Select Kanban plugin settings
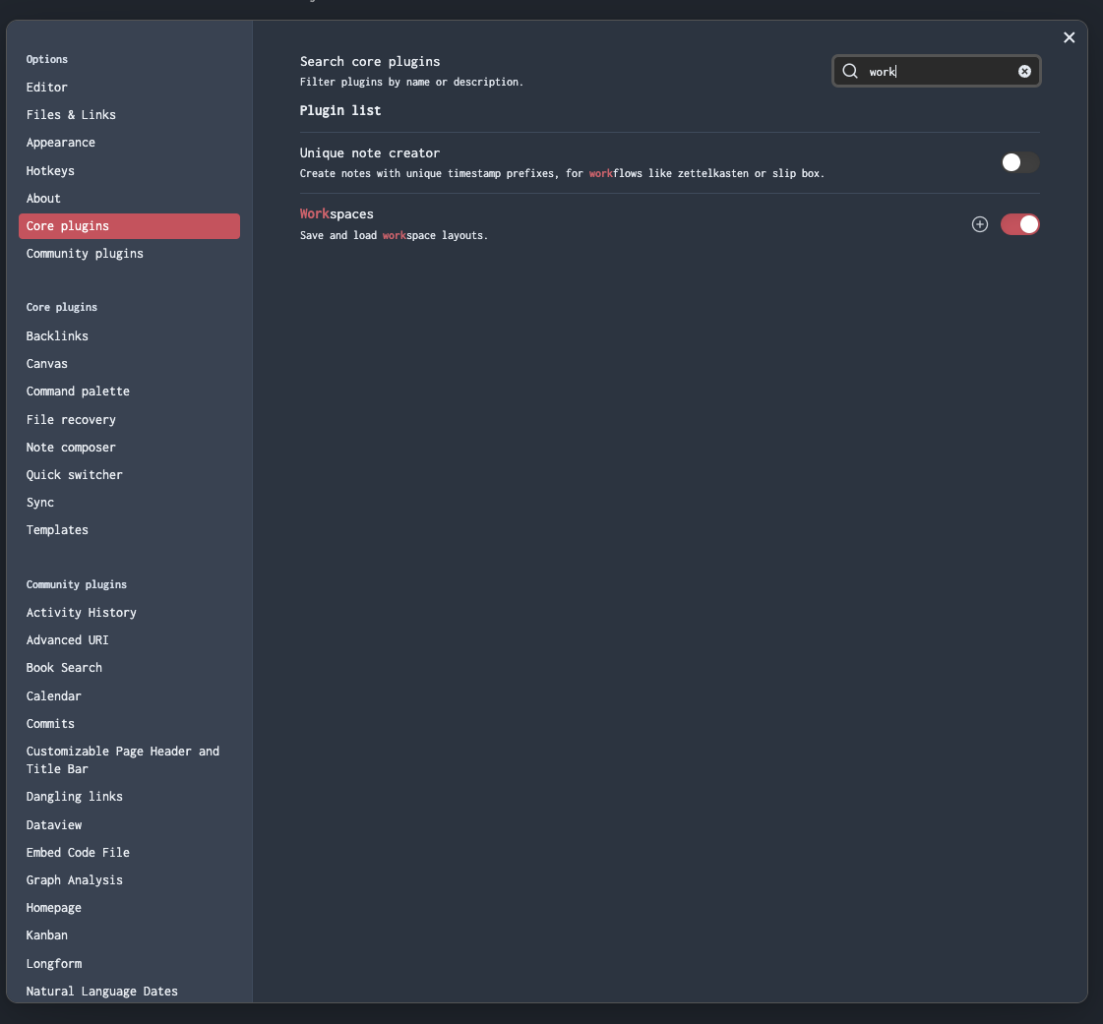 47,935
